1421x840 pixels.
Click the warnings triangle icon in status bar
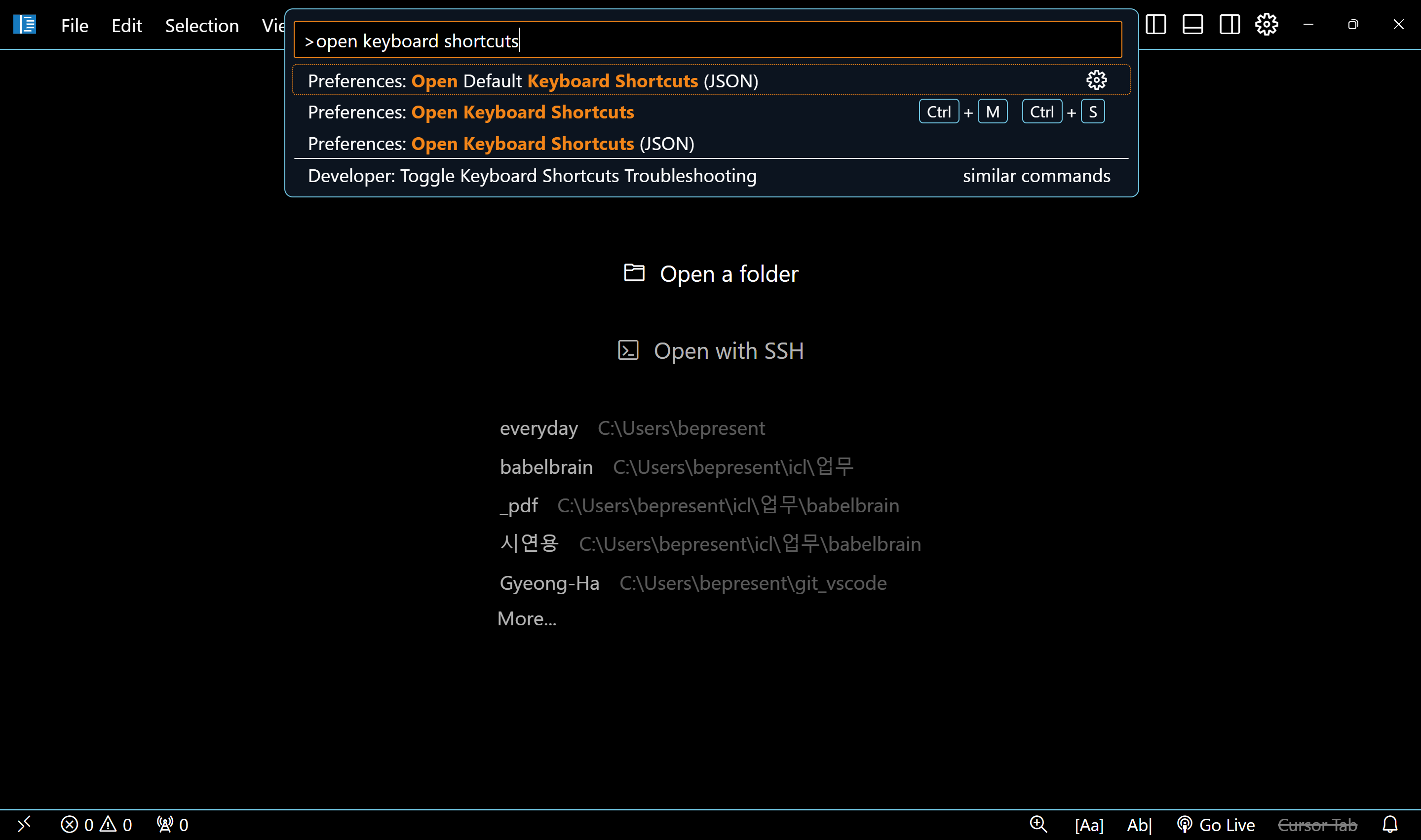click(x=108, y=824)
